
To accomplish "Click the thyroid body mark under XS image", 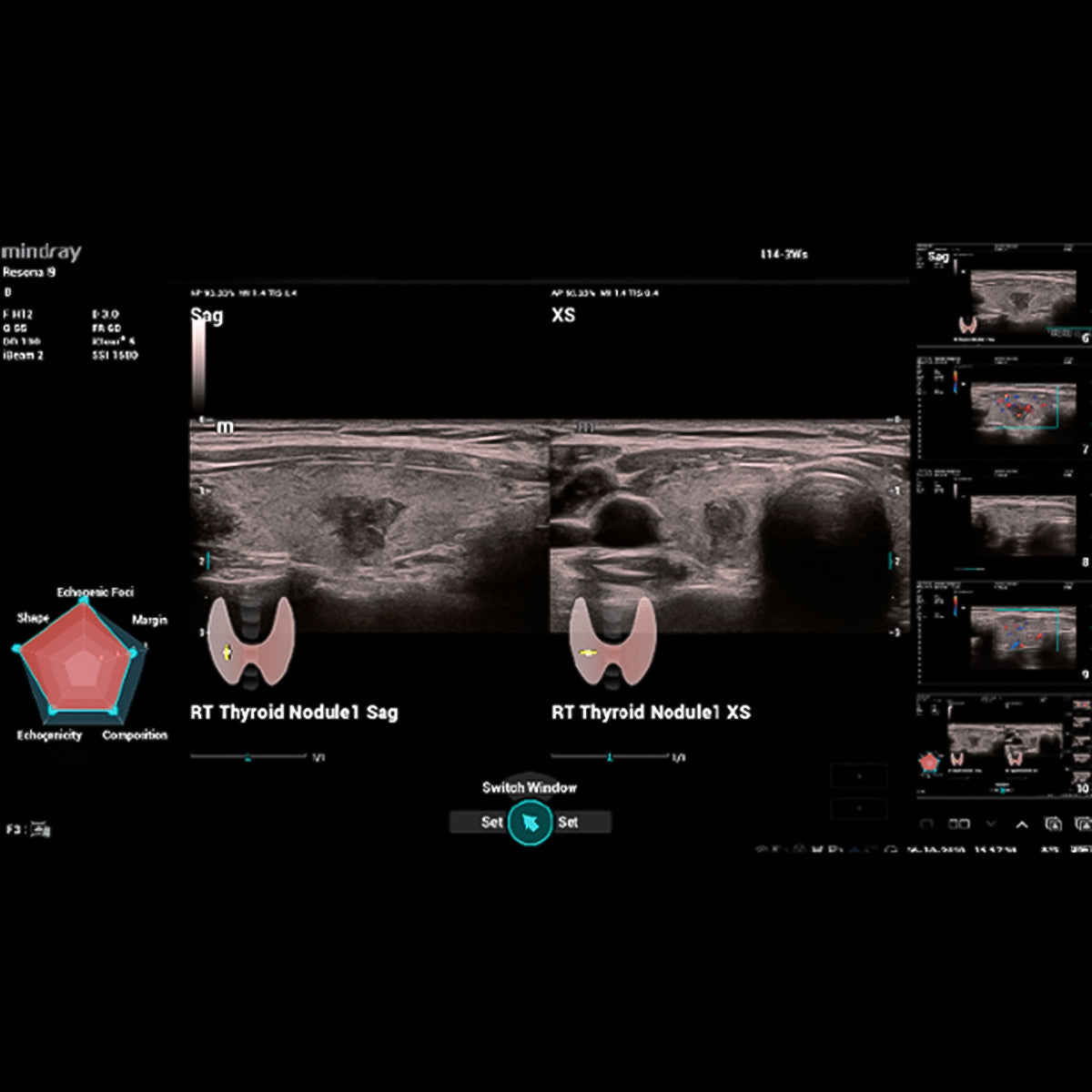I will click(x=612, y=642).
